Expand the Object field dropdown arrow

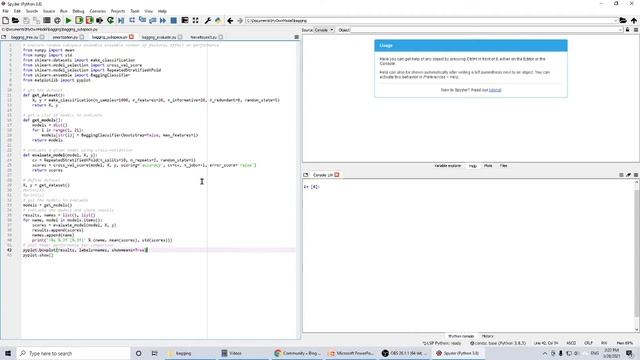(620, 30)
